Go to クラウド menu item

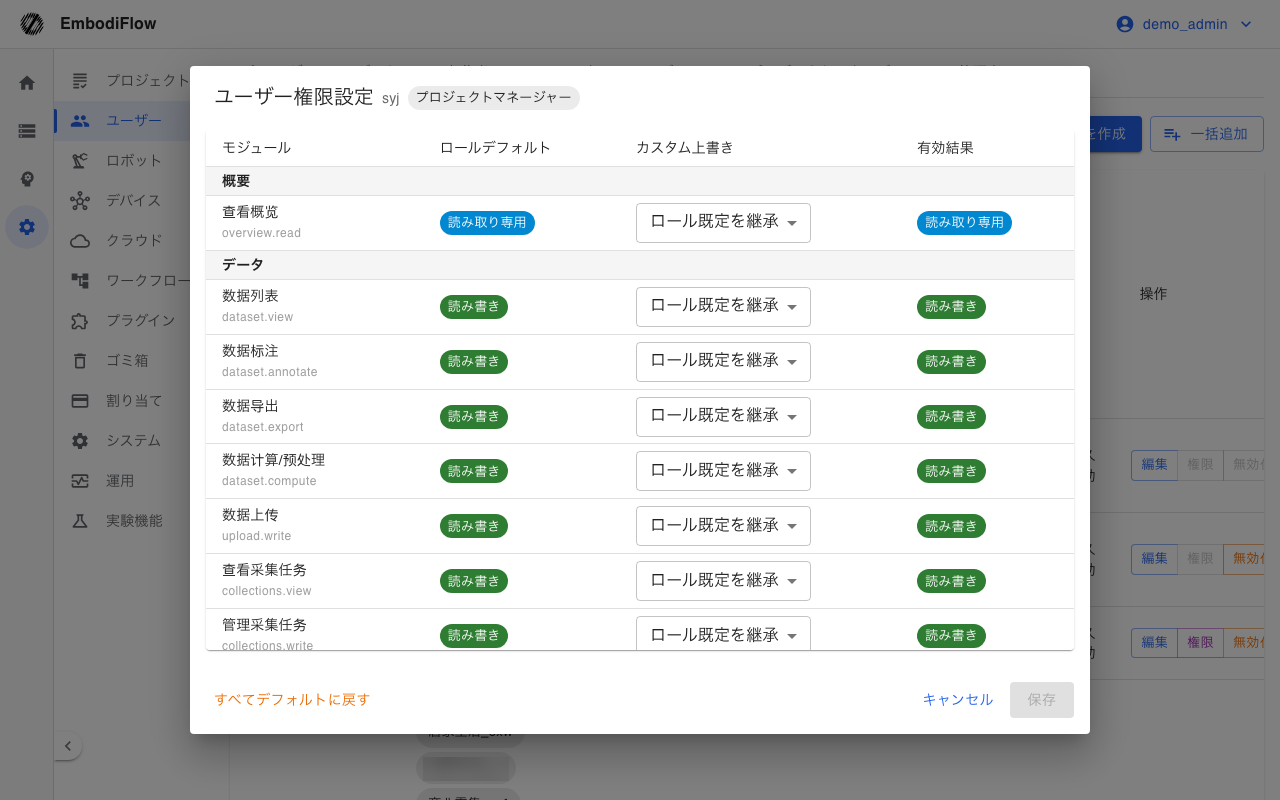[122, 240]
